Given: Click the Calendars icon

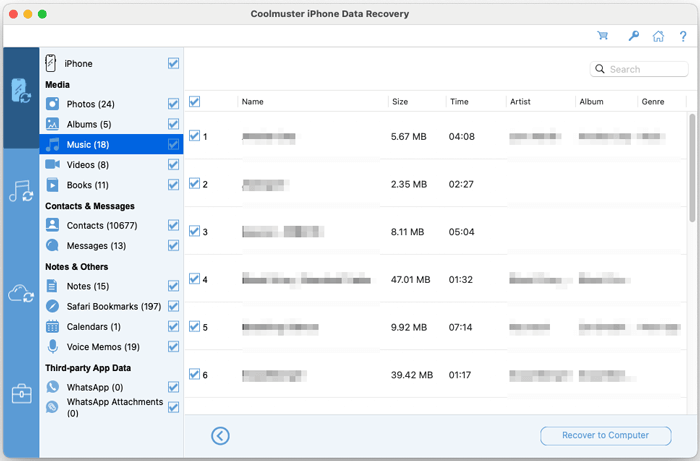Looking at the screenshot, I should click(x=52, y=326).
